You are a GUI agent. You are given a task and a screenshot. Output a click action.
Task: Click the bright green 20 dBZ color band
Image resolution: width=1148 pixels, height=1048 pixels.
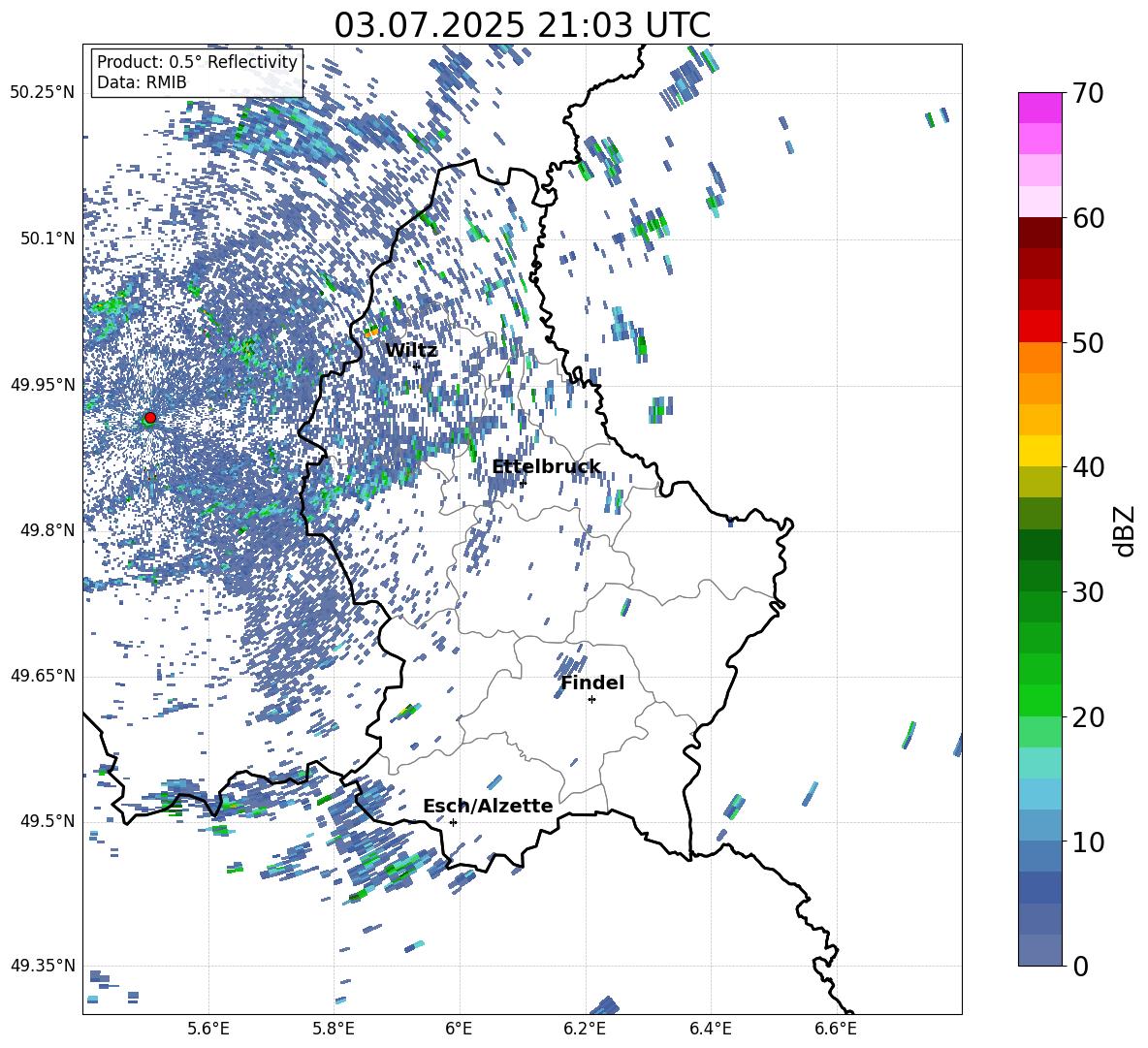pos(1040,700)
